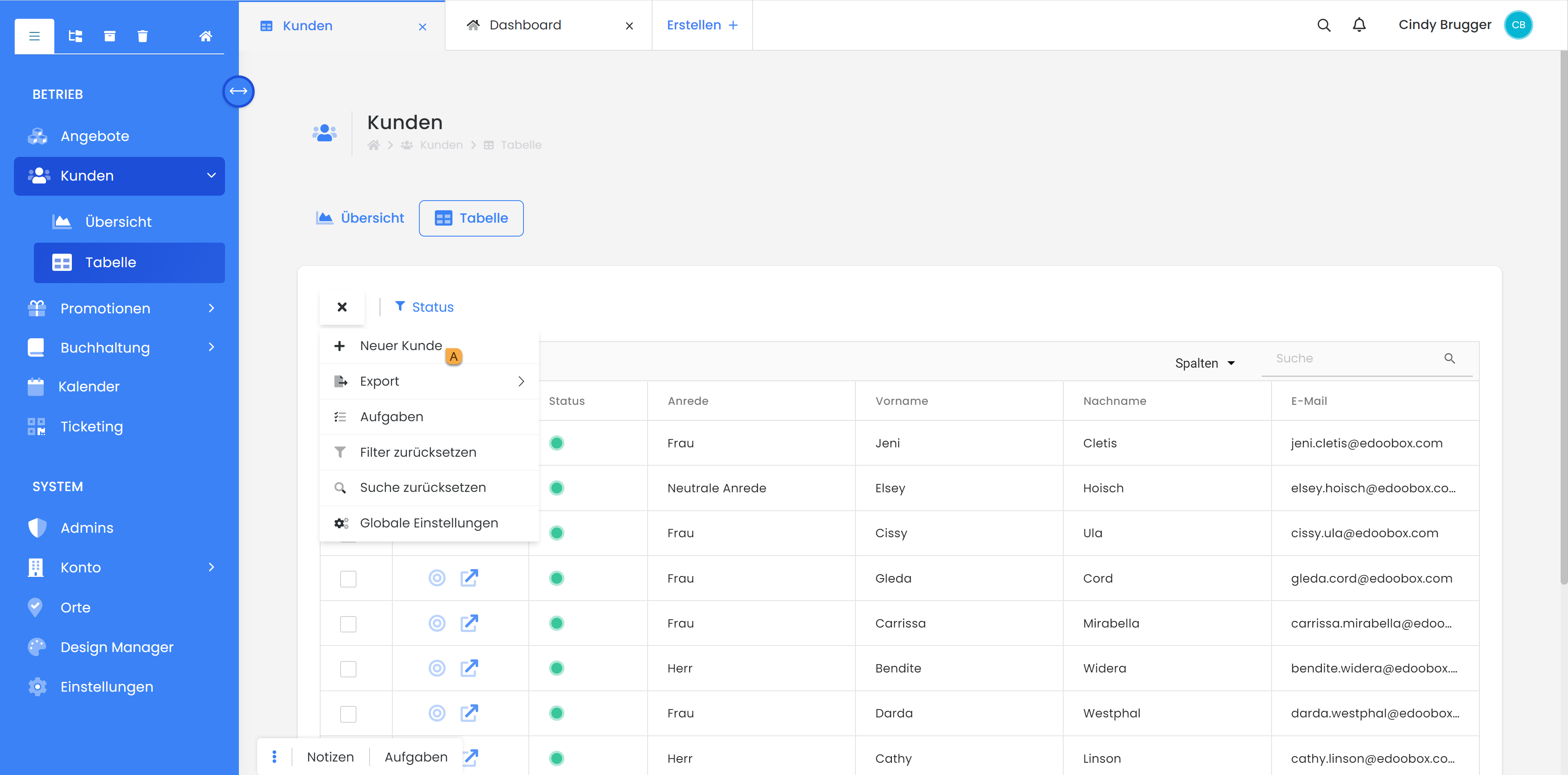This screenshot has height=775, width=1568.
Task: Open Aufgaben in bottom bar
Action: click(416, 757)
